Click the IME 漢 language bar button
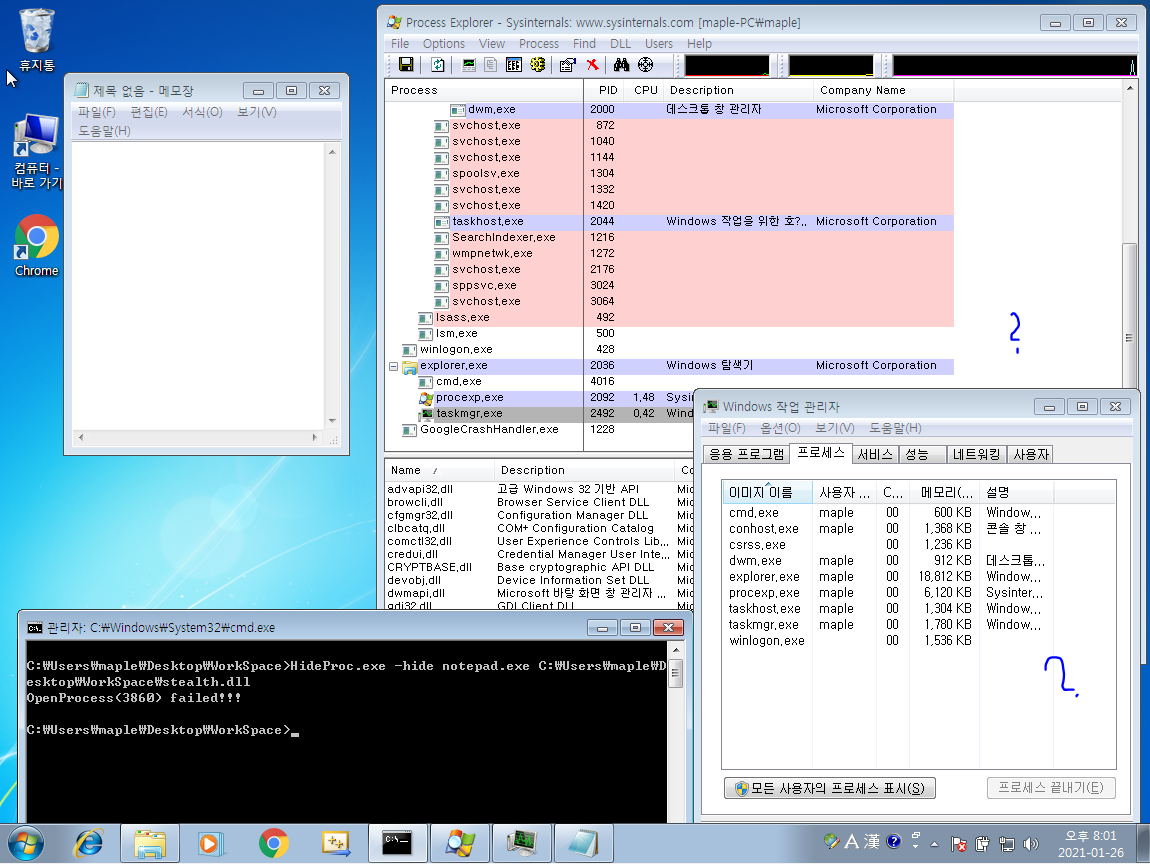Screen dimensions: 1150x864 coord(871,842)
